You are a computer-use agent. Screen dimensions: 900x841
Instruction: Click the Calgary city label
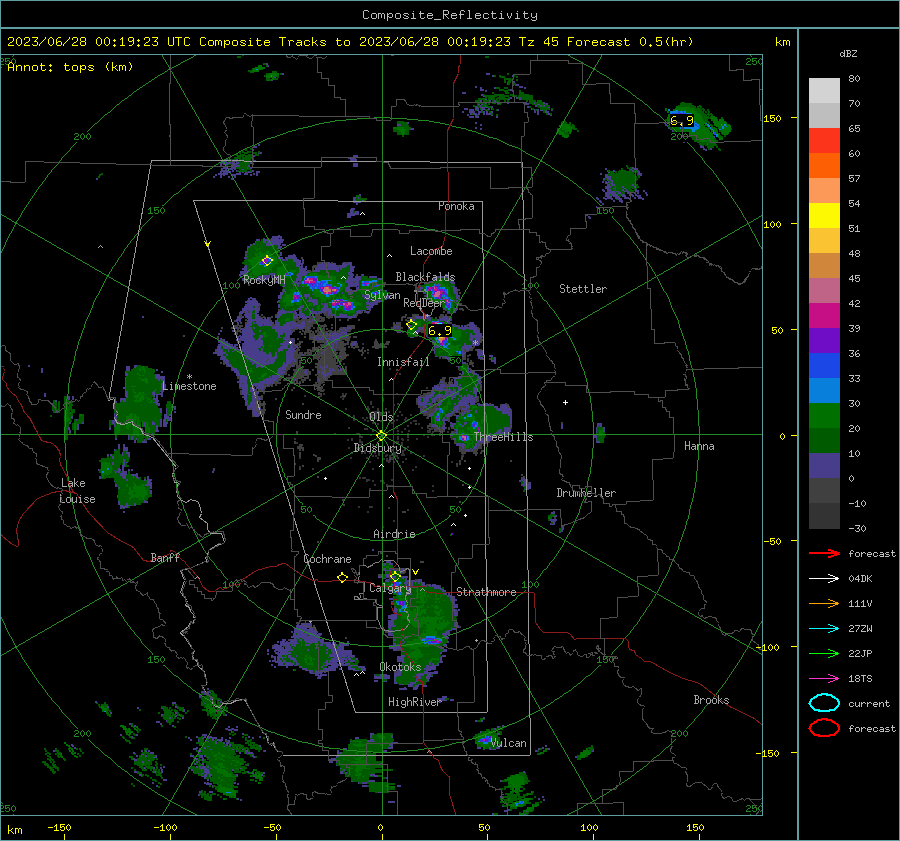tap(390, 588)
